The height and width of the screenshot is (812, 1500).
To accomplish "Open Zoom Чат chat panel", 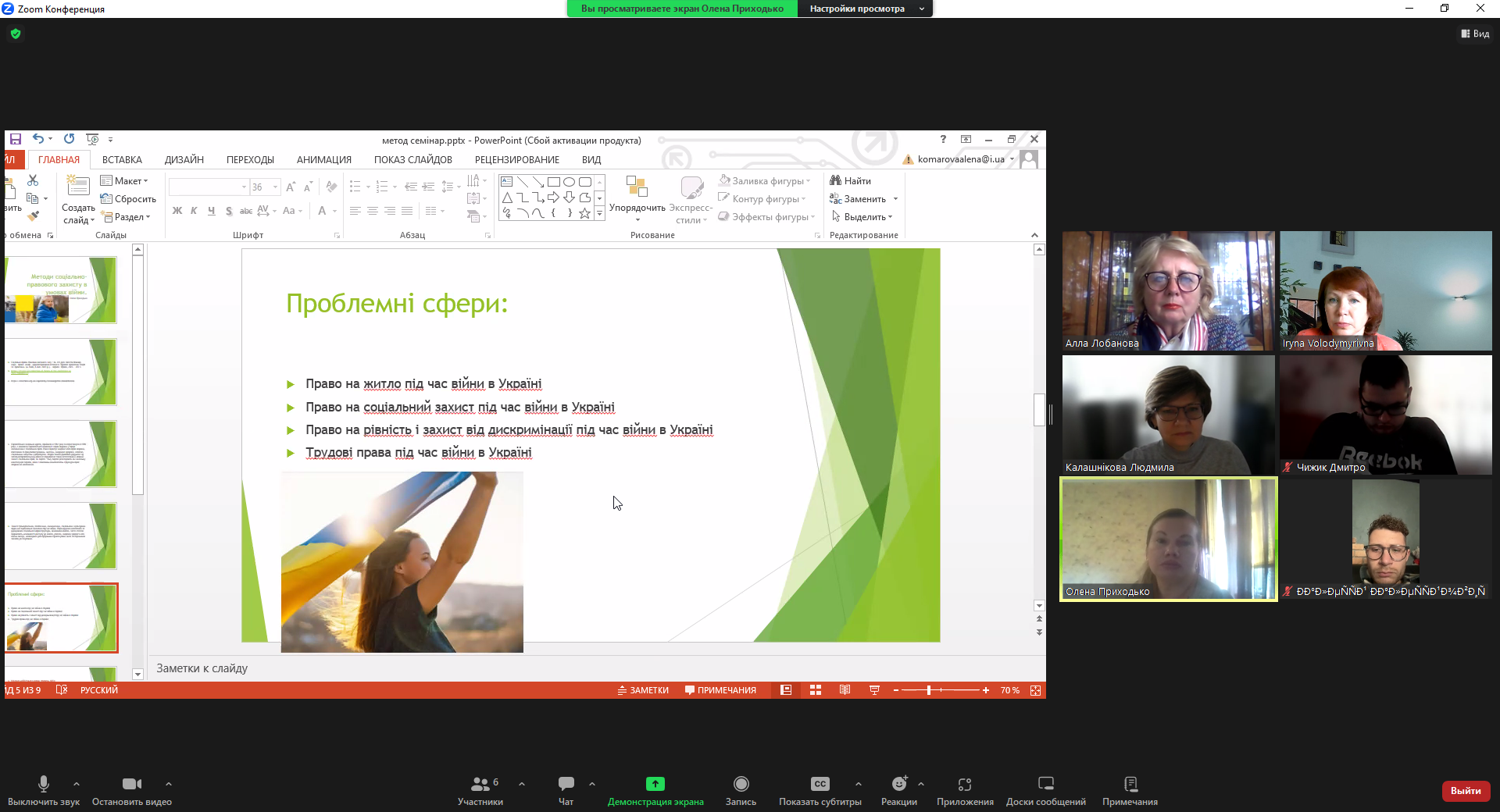I will pyautogui.click(x=566, y=790).
